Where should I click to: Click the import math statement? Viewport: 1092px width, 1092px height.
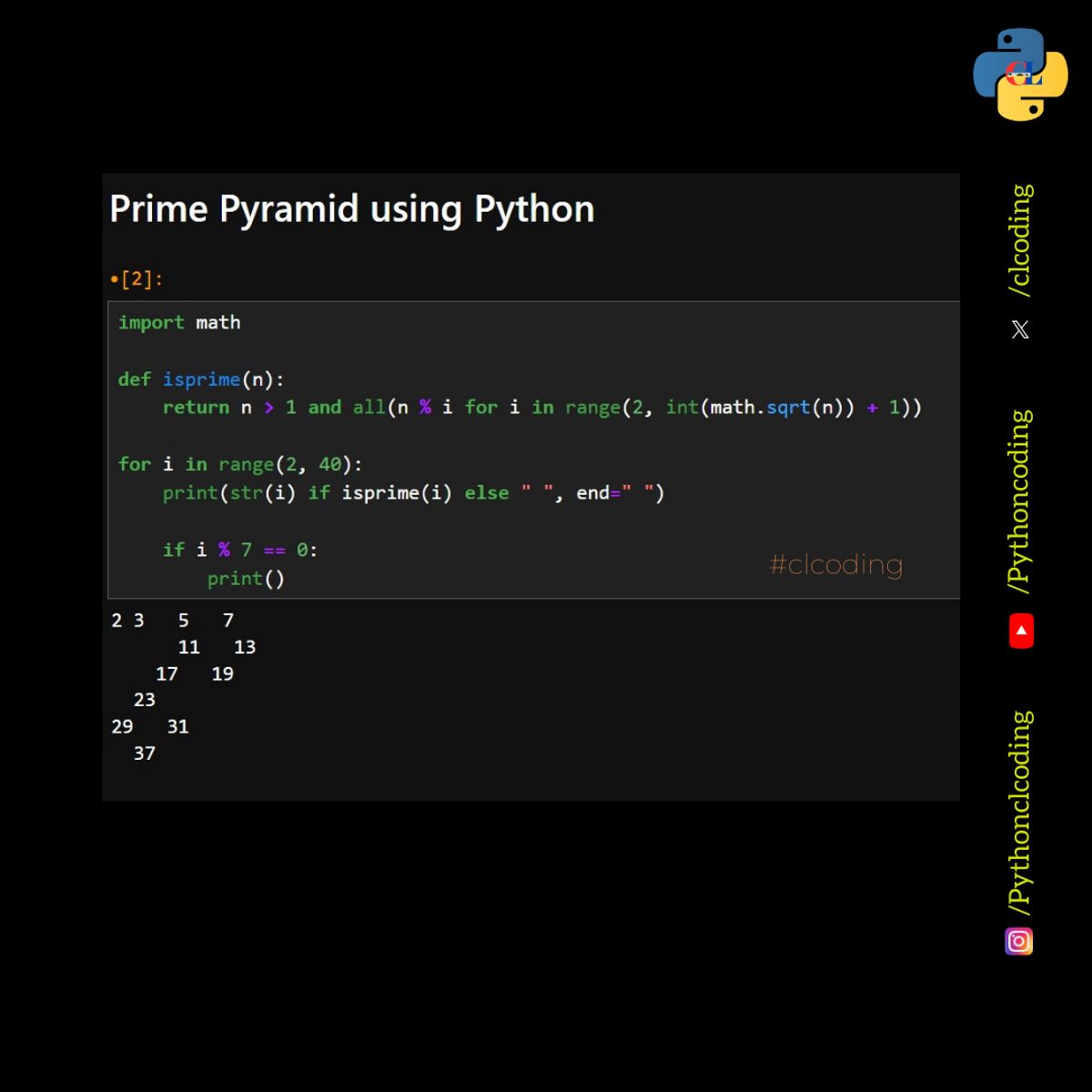[x=179, y=322]
